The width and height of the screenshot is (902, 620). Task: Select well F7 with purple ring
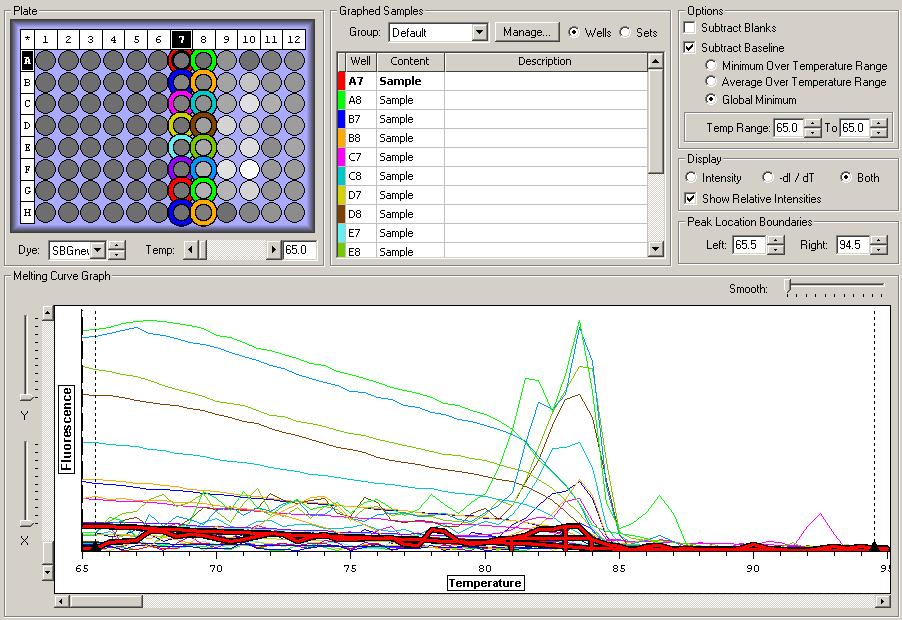tap(181, 169)
